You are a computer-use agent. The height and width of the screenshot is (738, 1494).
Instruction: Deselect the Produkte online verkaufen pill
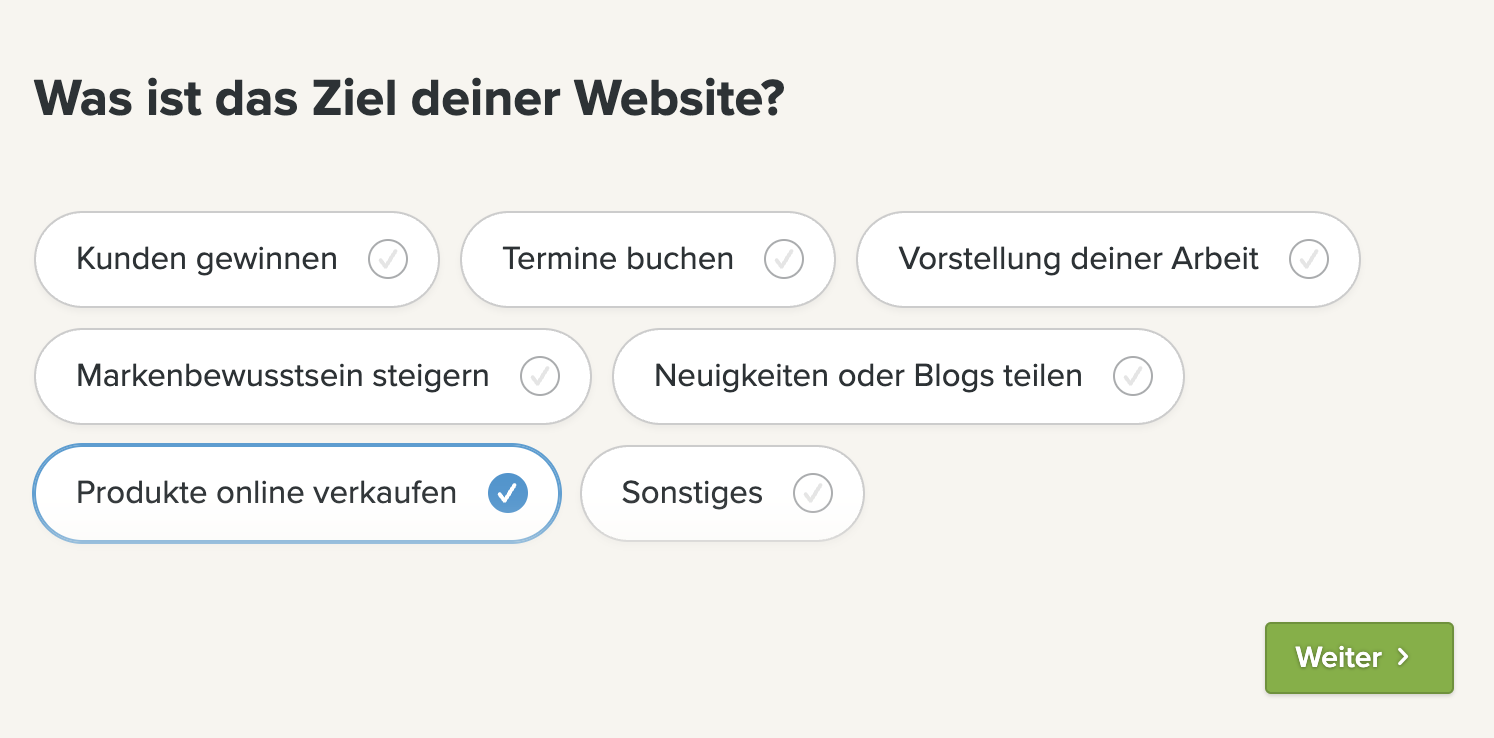click(x=297, y=493)
